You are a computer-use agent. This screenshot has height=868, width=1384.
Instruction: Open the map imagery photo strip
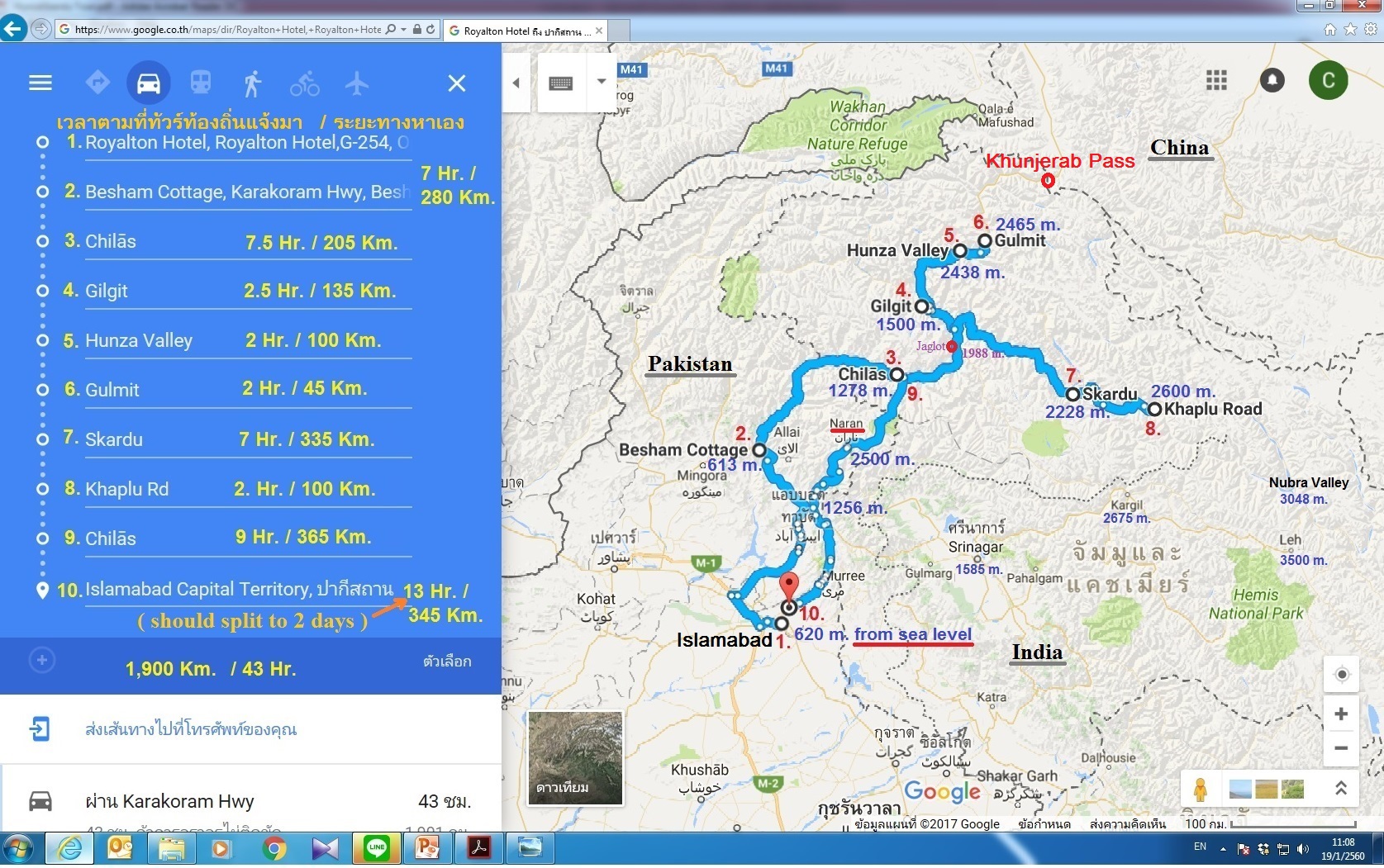coord(1266,790)
